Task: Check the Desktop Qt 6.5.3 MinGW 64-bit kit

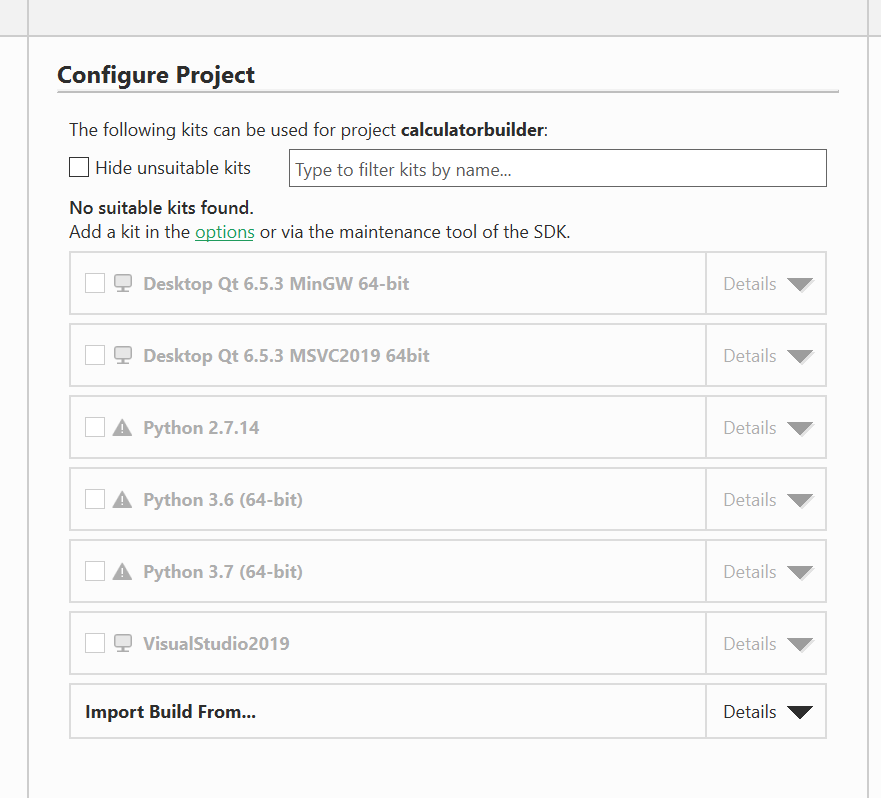Action: coord(95,283)
